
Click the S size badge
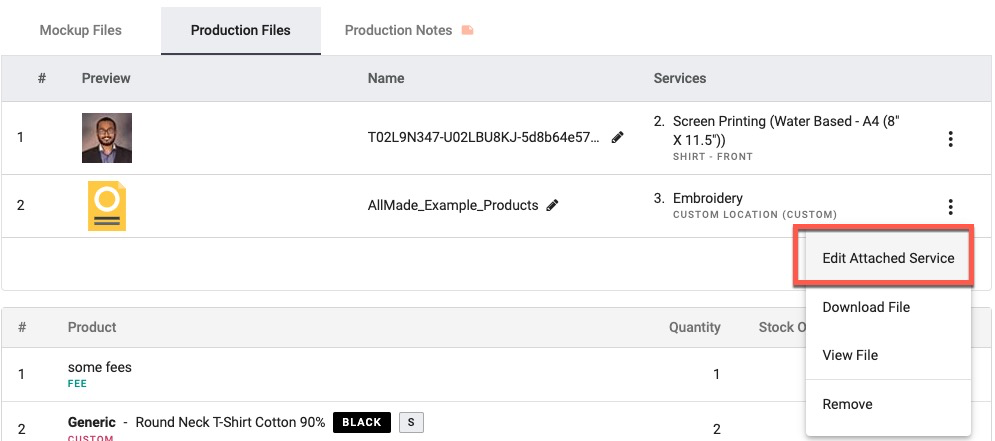pyautogui.click(x=411, y=423)
